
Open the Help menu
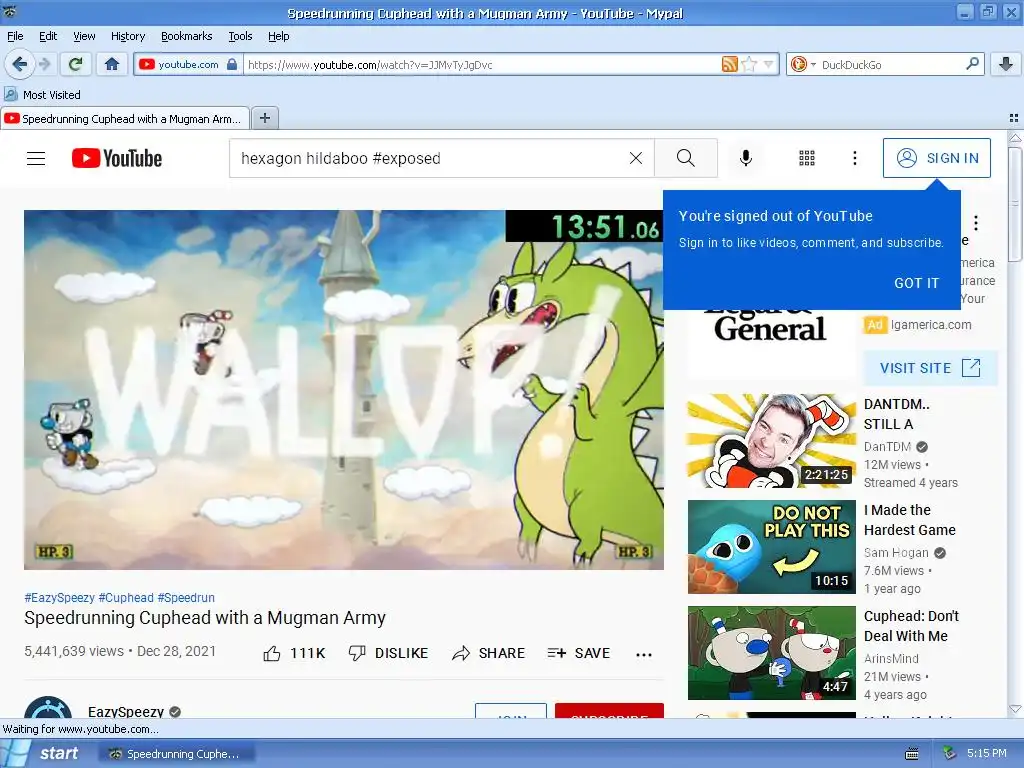[x=278, y=36]
